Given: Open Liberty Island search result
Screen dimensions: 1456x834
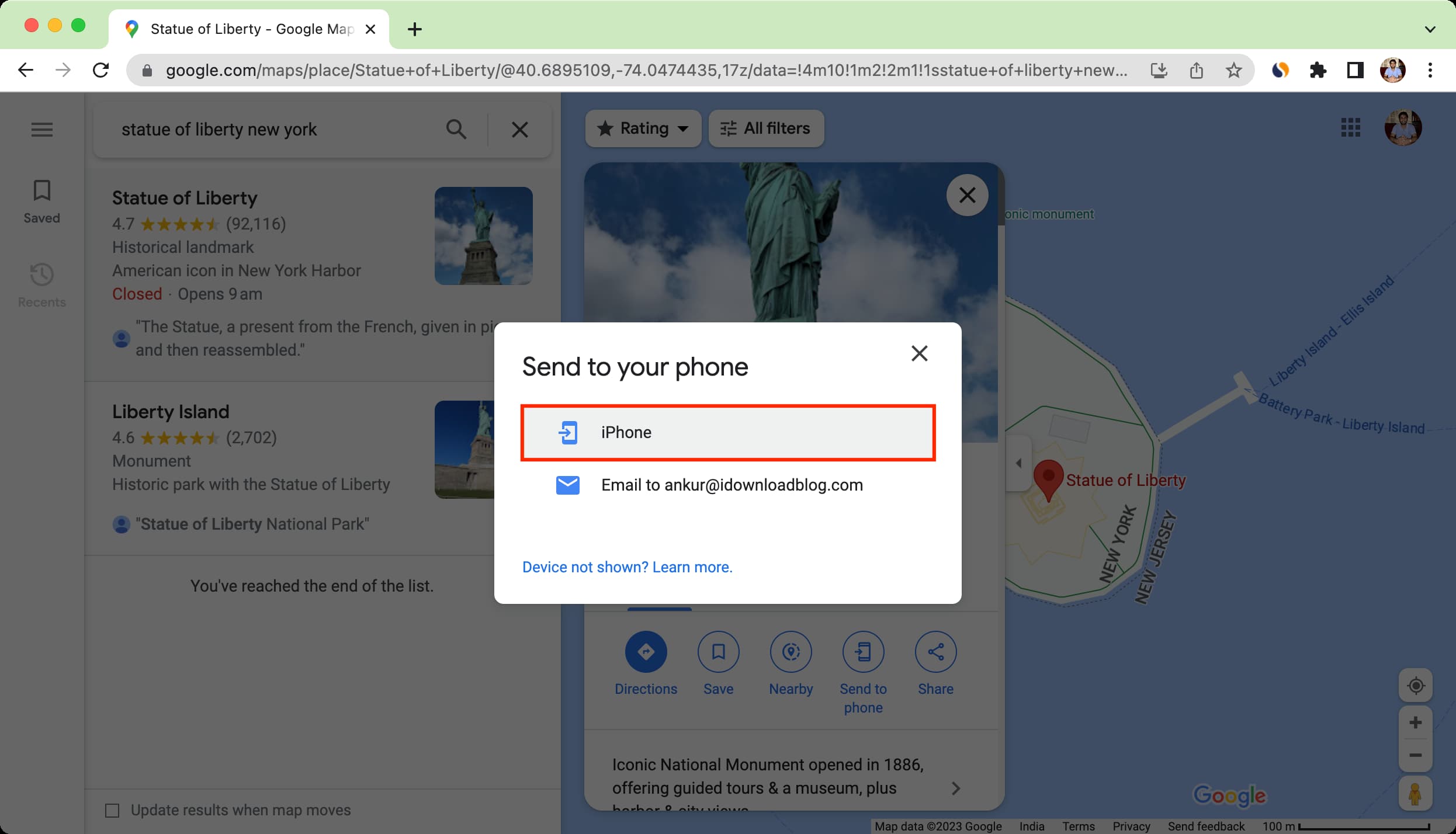Looking at the screenshot, I should coord(323,468).
